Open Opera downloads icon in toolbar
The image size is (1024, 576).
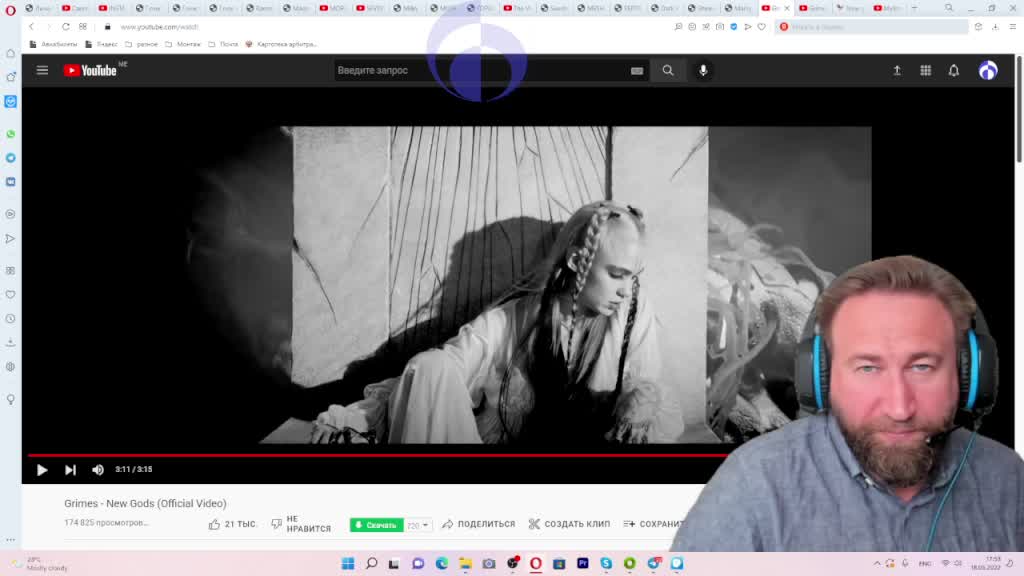[x=995, y=27]
